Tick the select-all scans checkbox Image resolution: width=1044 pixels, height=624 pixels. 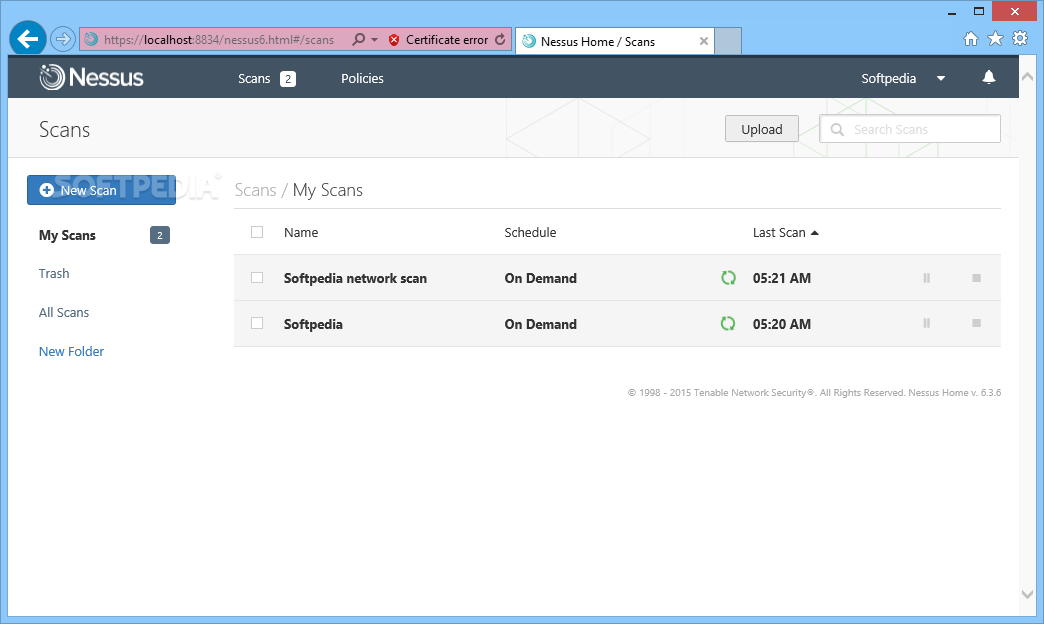pyautogui.click(x=257, y=232)
